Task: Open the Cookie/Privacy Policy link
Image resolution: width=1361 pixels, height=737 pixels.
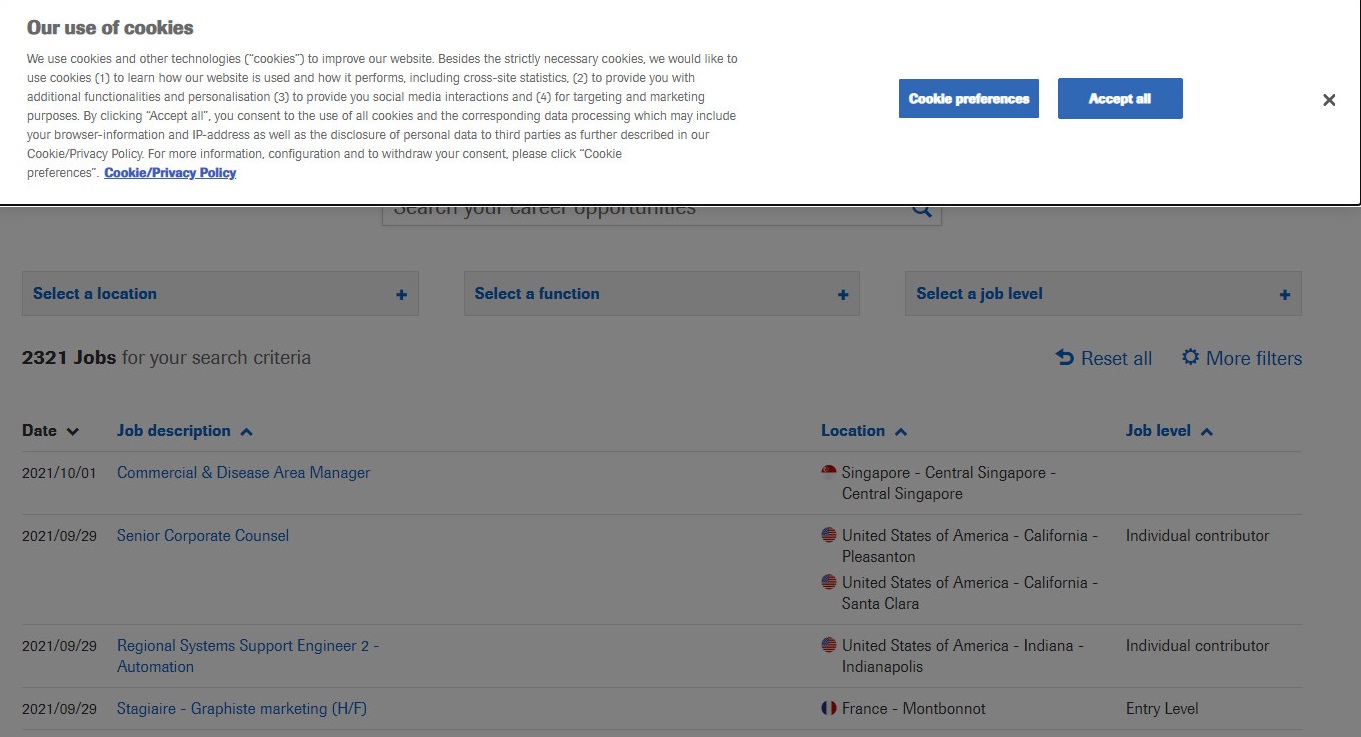Action: pos(170,173)
